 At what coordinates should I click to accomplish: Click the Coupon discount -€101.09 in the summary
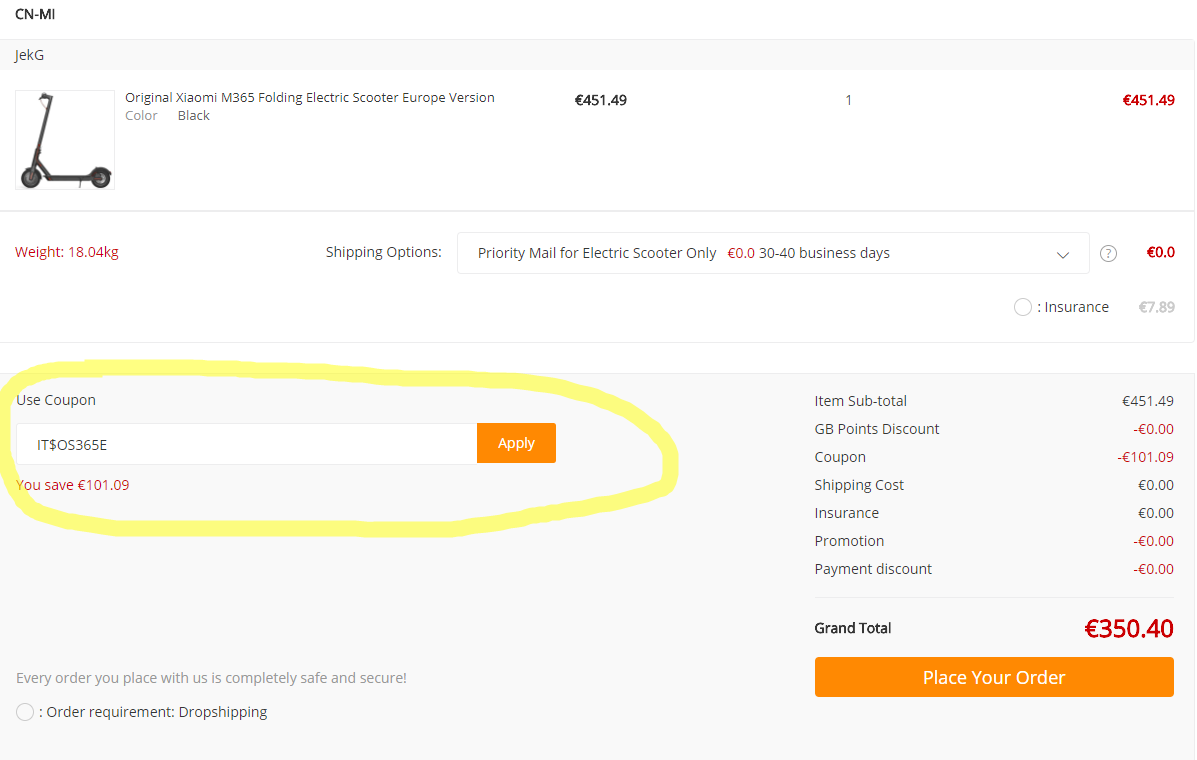tap(1145, 457)
